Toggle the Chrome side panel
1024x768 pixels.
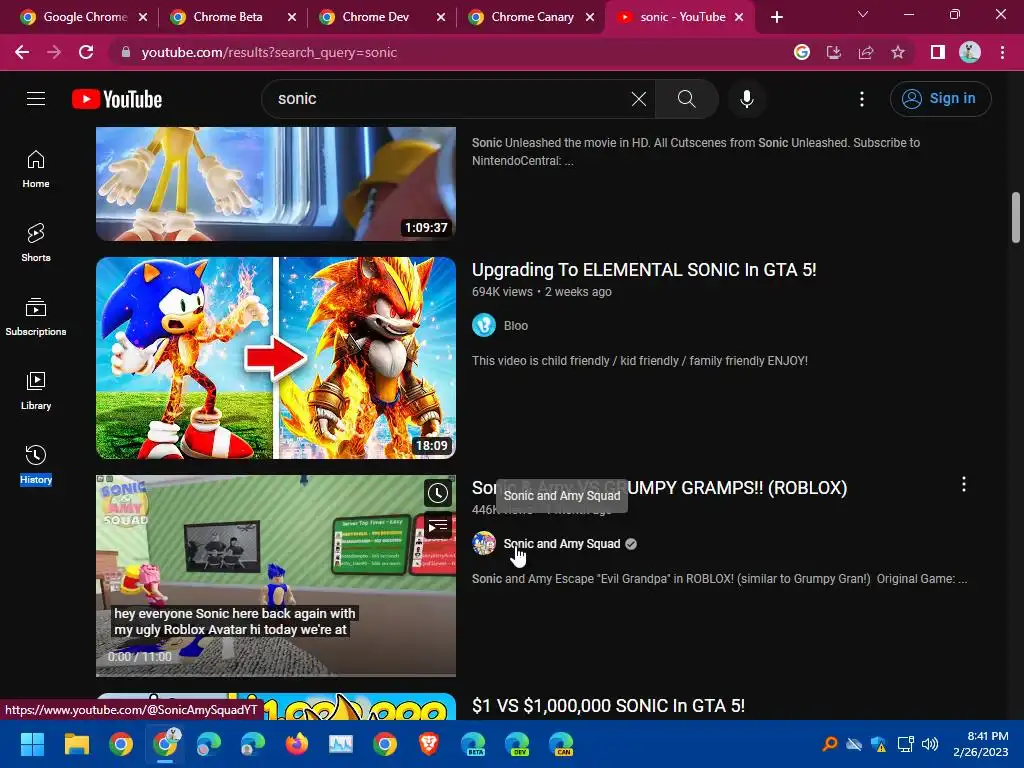(x=938, y=52)
